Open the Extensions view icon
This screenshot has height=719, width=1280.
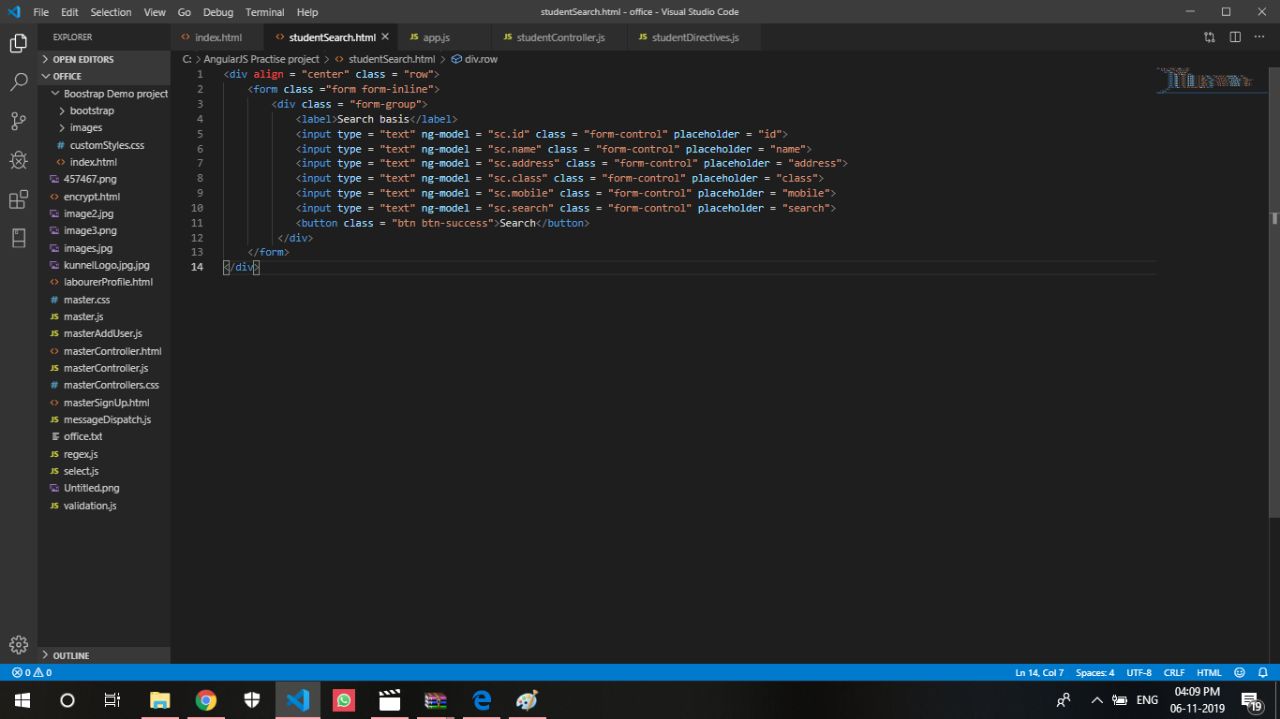[18, 200]
